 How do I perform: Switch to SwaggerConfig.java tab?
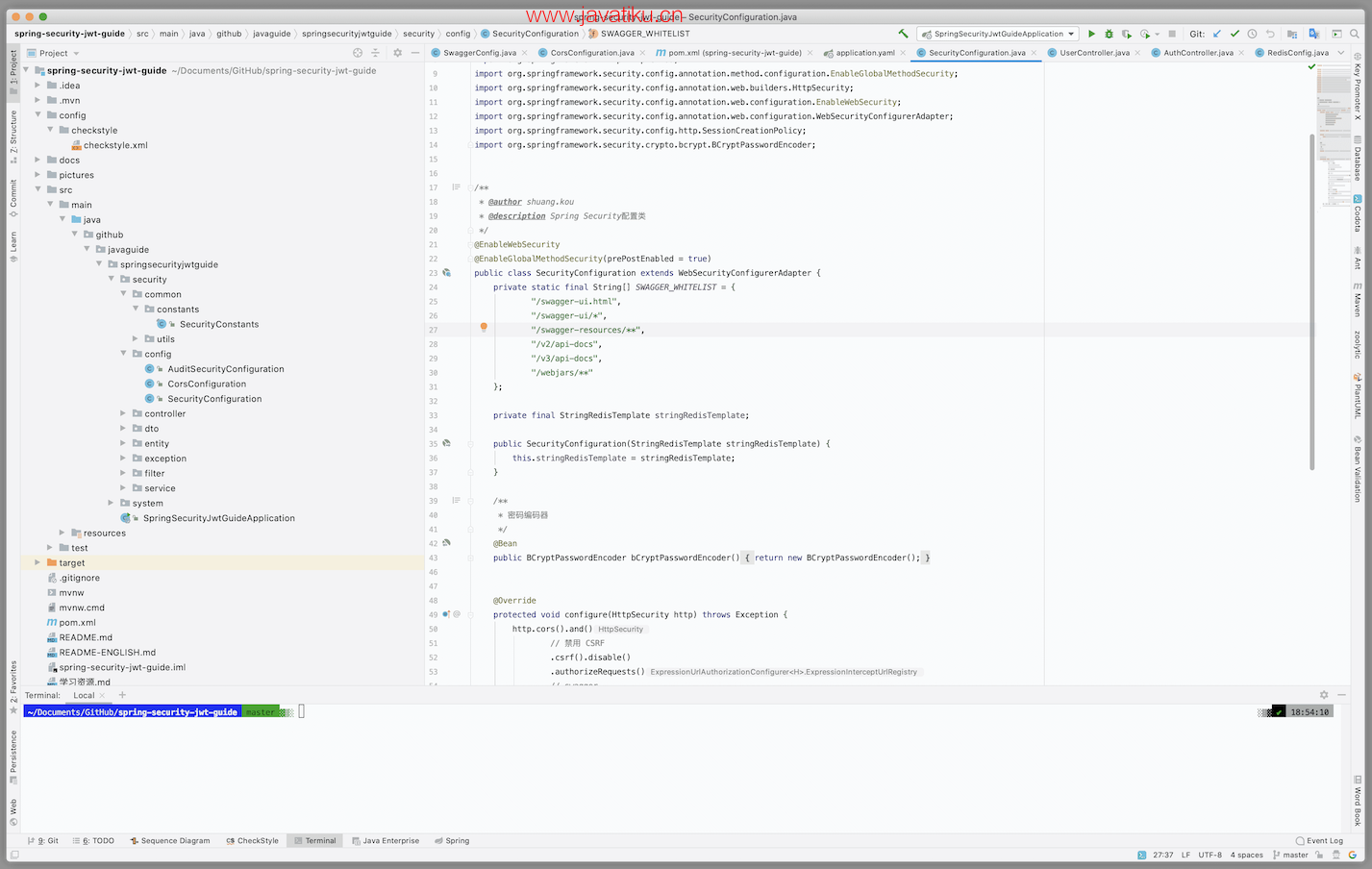(479, 53)
